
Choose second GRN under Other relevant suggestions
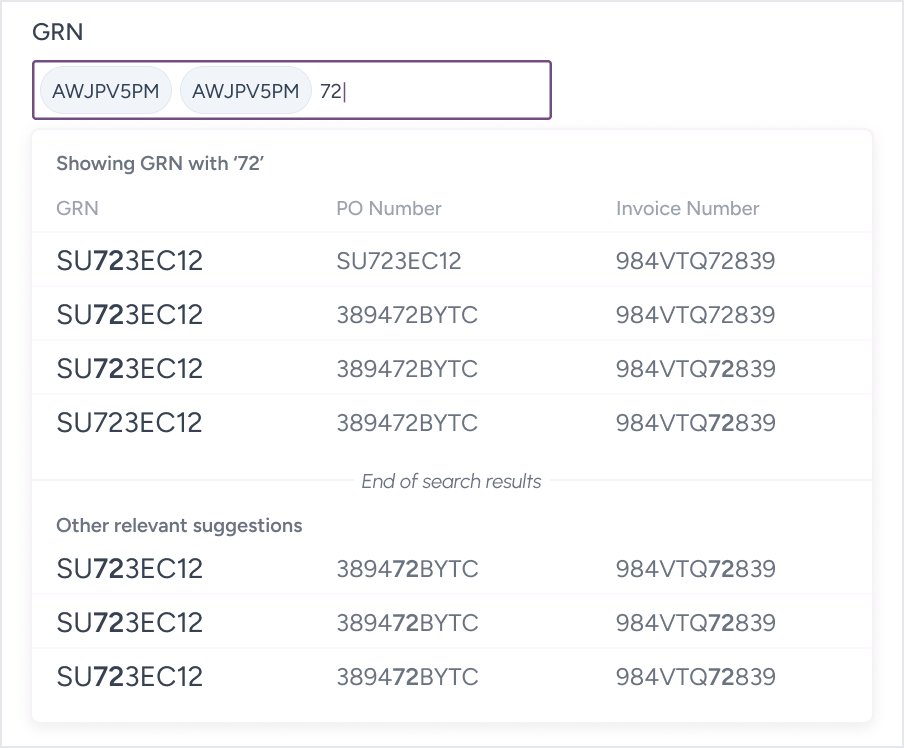click(x=130, y=623)
